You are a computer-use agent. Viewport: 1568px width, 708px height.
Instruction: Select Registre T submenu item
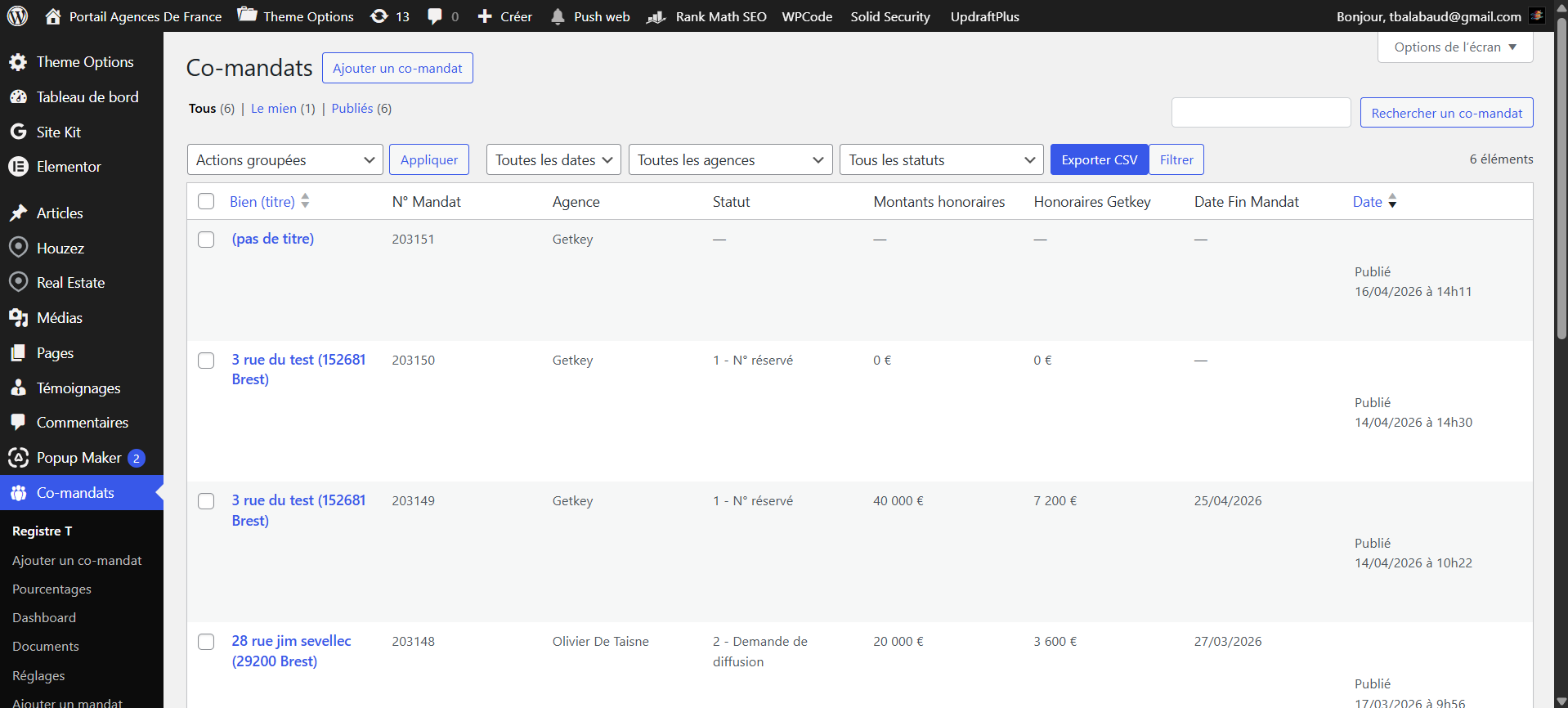(x=43, y=531)
